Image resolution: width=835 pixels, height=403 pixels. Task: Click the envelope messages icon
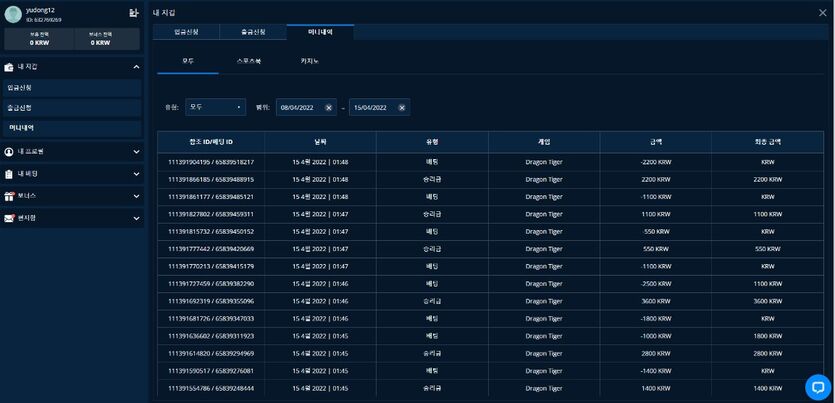coord(9,218)
